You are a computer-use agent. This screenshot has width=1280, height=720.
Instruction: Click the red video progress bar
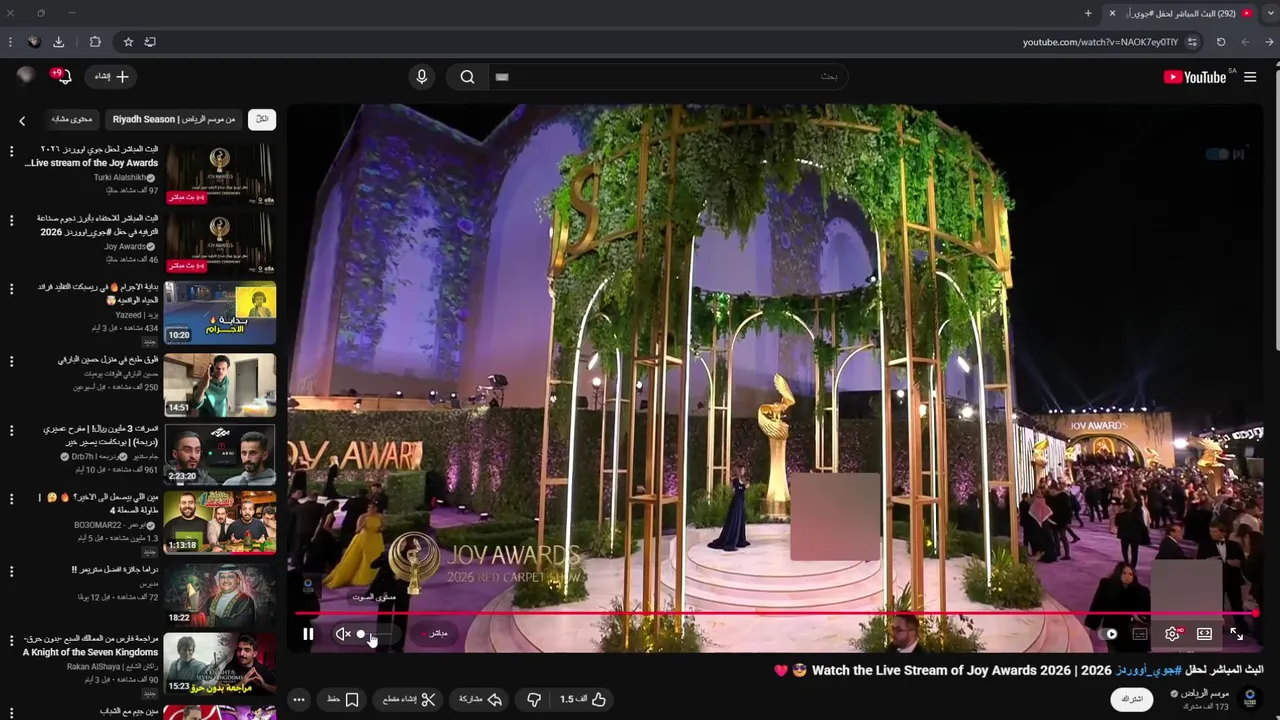coord(775,613)
